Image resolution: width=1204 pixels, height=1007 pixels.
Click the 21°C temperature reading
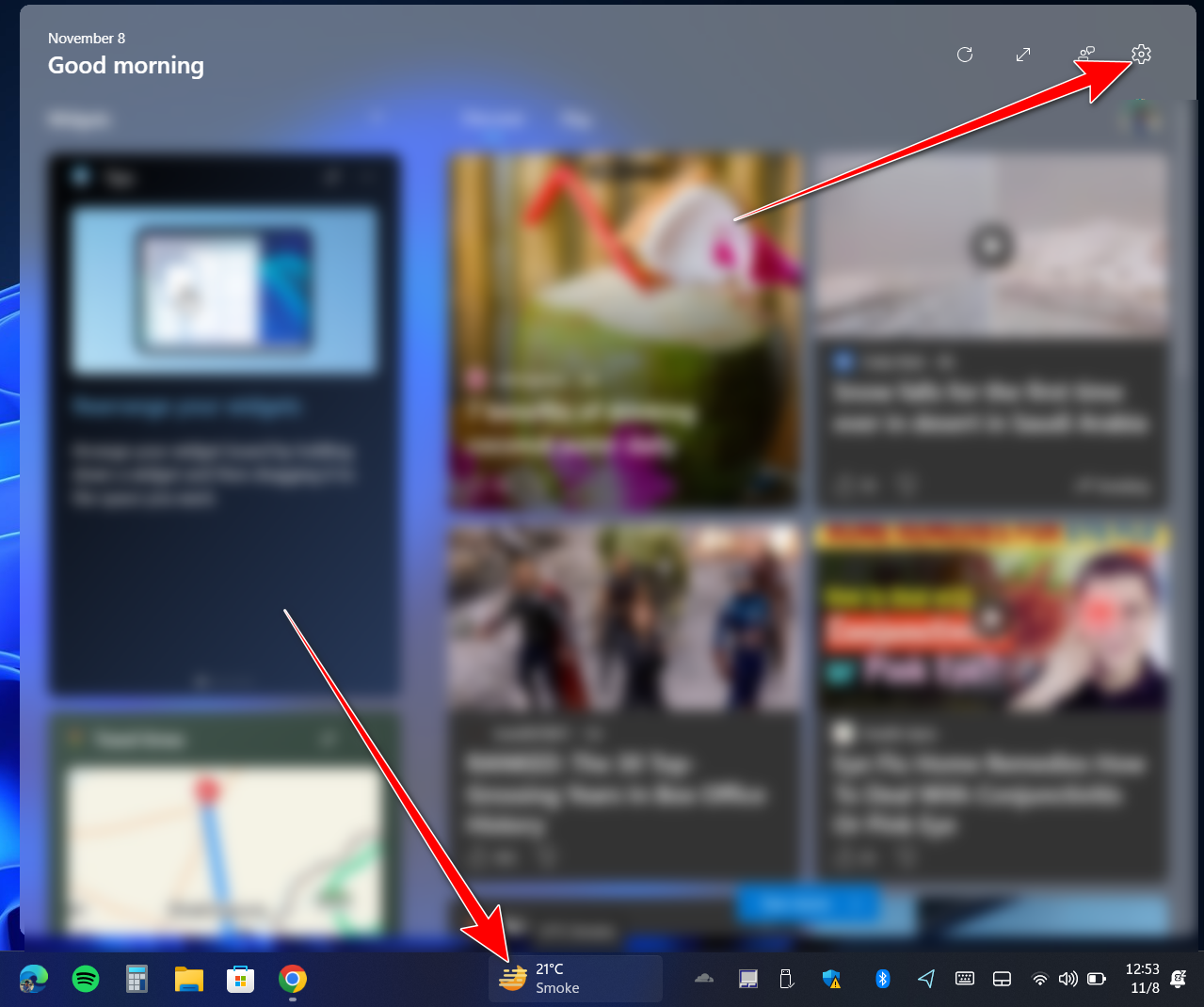point(550,968)
